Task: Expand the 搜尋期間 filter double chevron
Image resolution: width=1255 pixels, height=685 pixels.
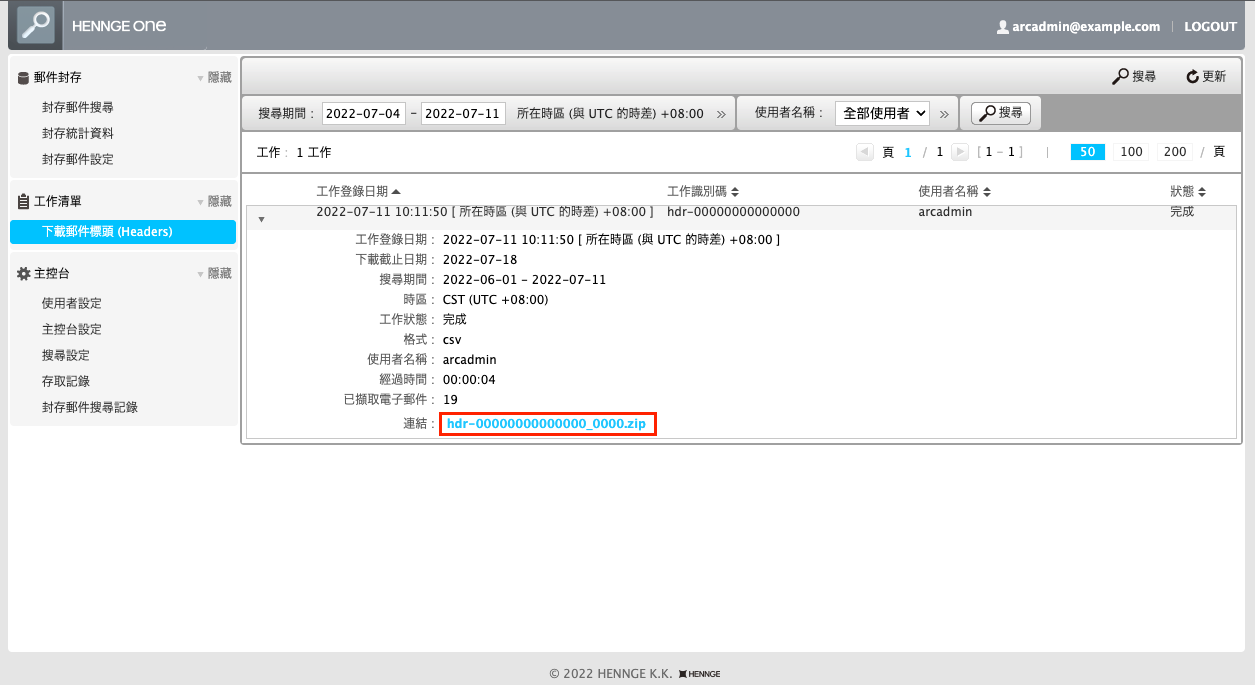Action: 721,114
